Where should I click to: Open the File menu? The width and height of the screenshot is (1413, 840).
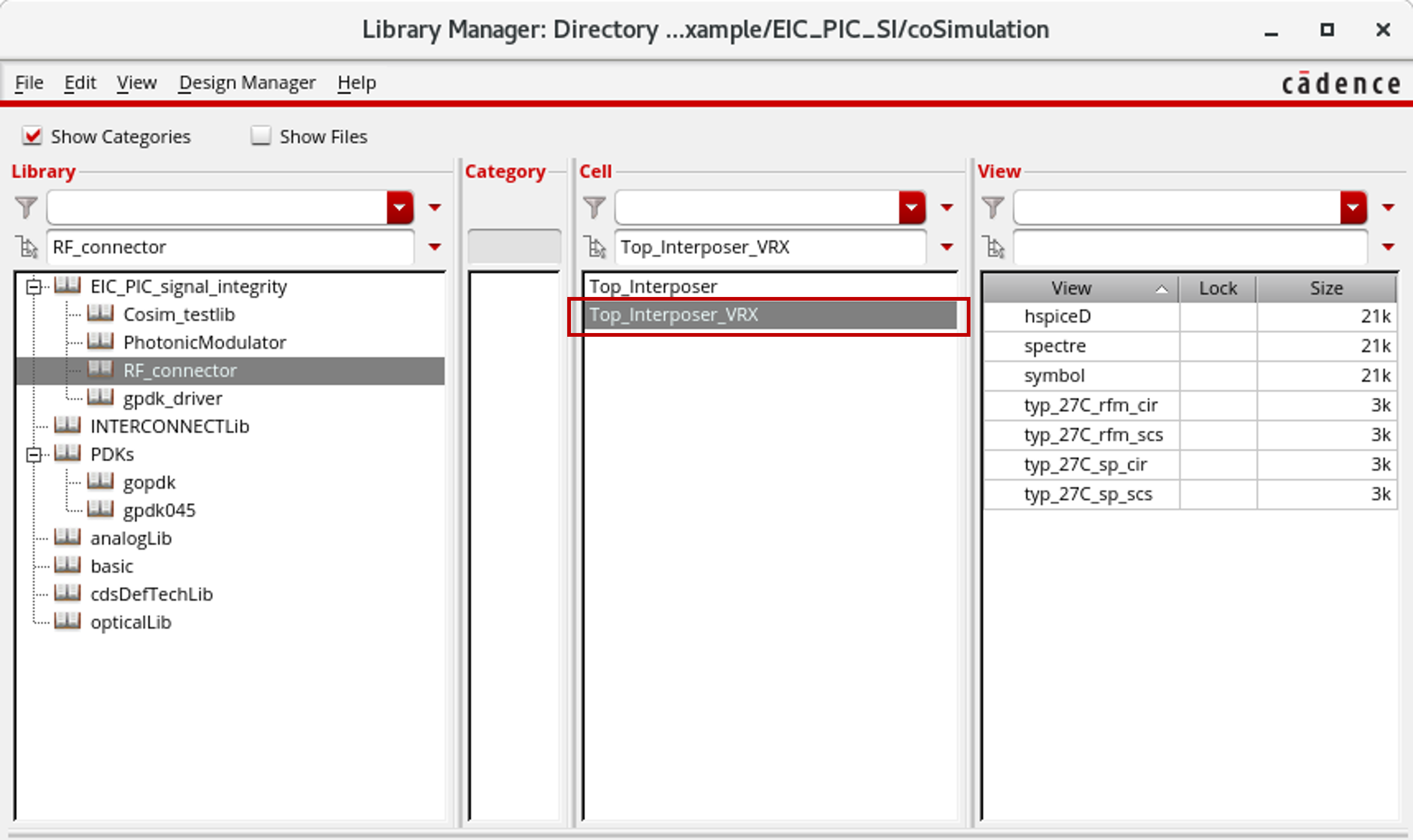coord(29,83)
